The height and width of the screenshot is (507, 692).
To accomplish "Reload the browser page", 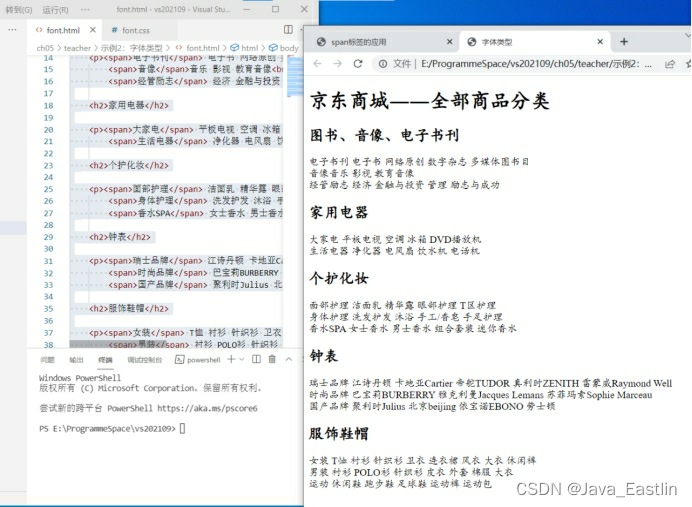I will [x=358, y=64].
